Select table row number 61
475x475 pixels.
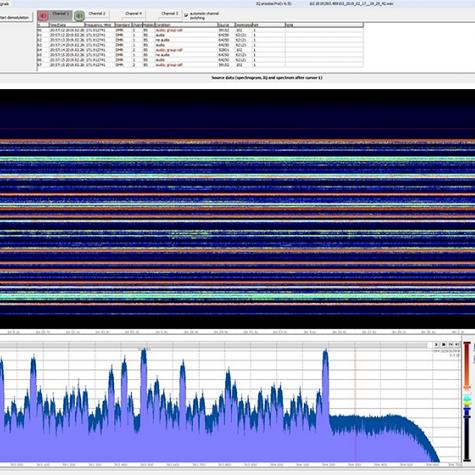pyautogui.click(x=200, y=35)
